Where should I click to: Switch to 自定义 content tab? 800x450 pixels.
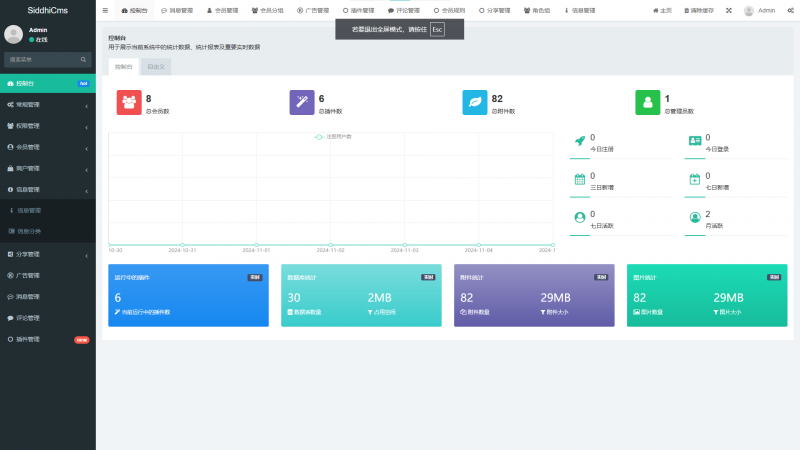[156, 67]
